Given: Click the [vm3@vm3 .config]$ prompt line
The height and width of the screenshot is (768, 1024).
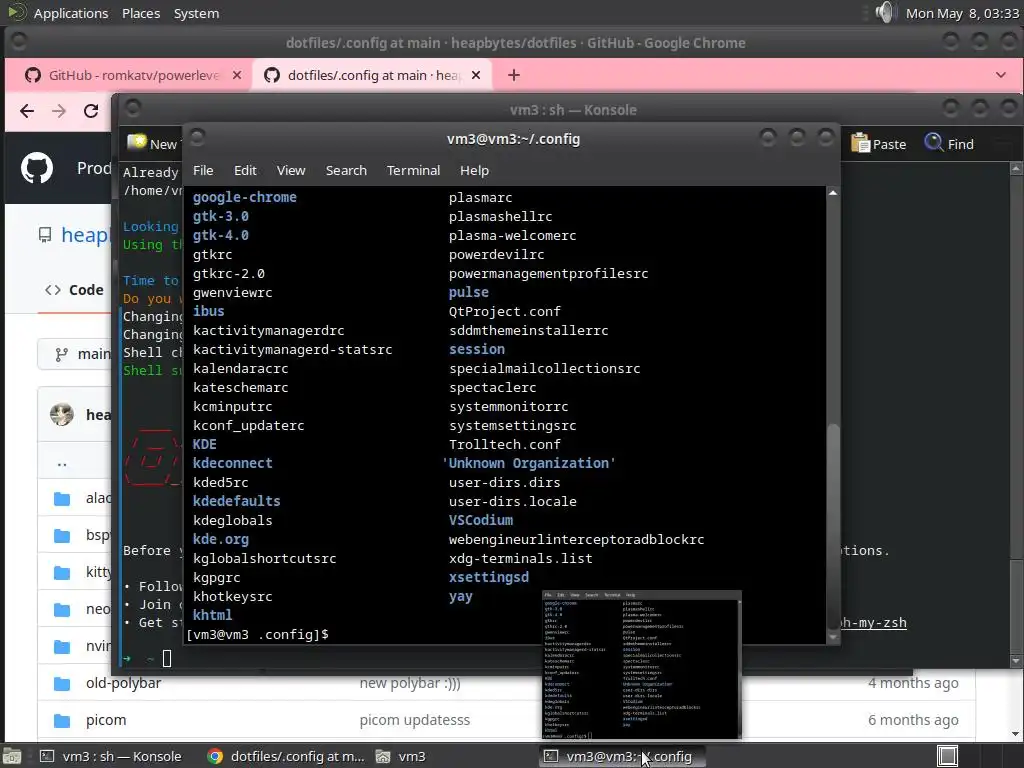Looking at the screenshot, I should [x=257, y=634].
